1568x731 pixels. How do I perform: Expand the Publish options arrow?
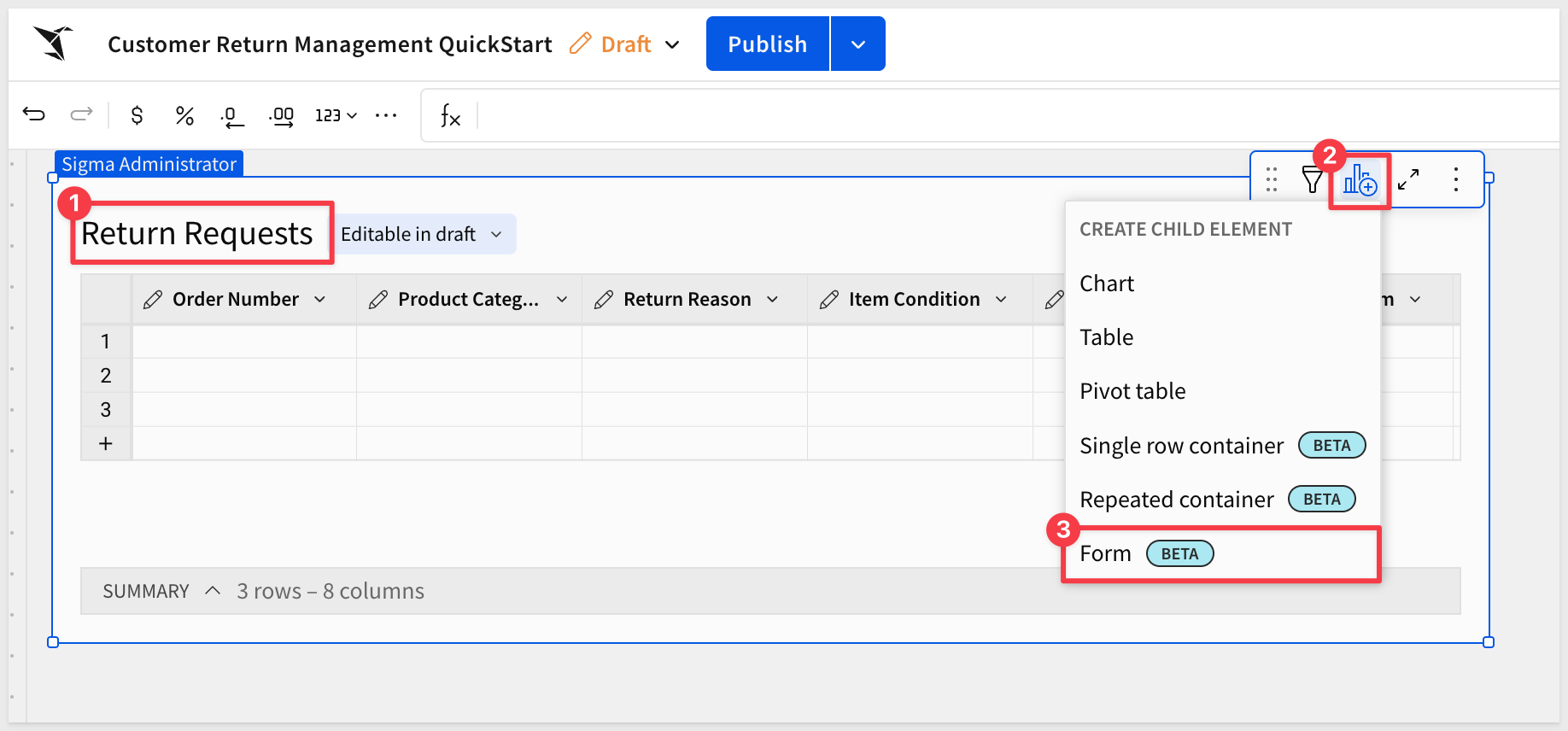(x=858, y=44)
